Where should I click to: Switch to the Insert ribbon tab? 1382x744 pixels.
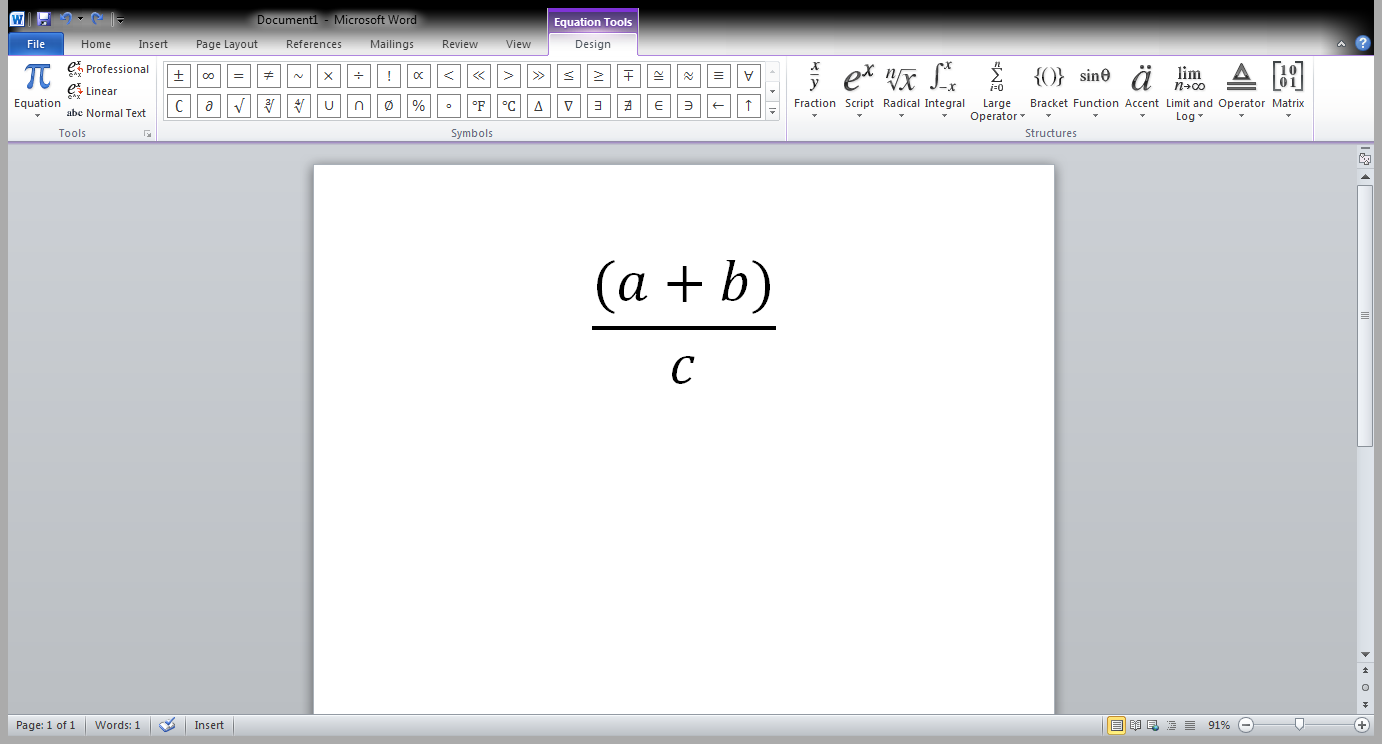[153, 44]
